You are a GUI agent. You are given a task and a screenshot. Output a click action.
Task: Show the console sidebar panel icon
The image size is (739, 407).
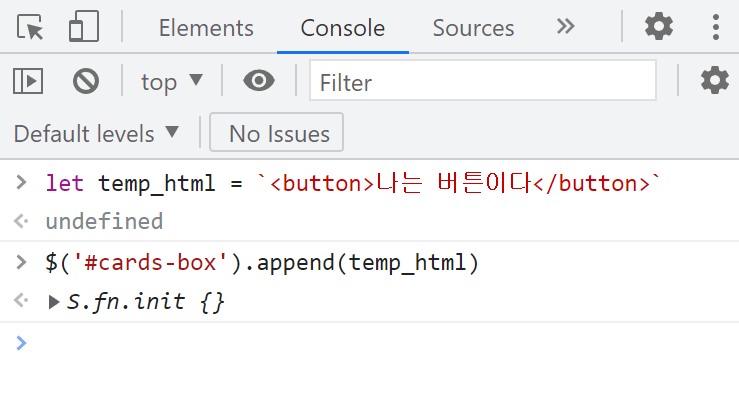click(x=28, y=81)
